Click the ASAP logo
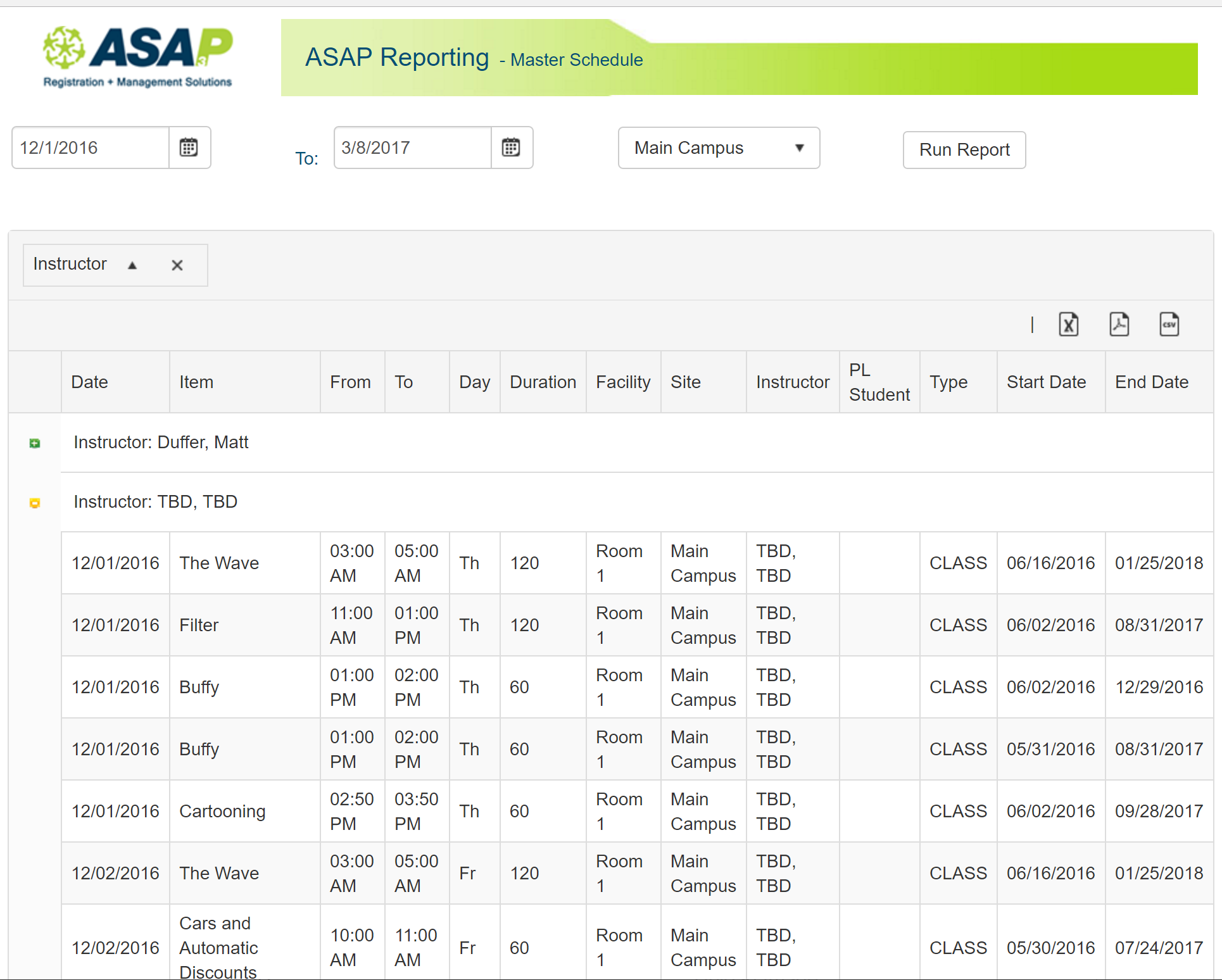This screenshot has width=1222, height=980. [x=137, y=57]
